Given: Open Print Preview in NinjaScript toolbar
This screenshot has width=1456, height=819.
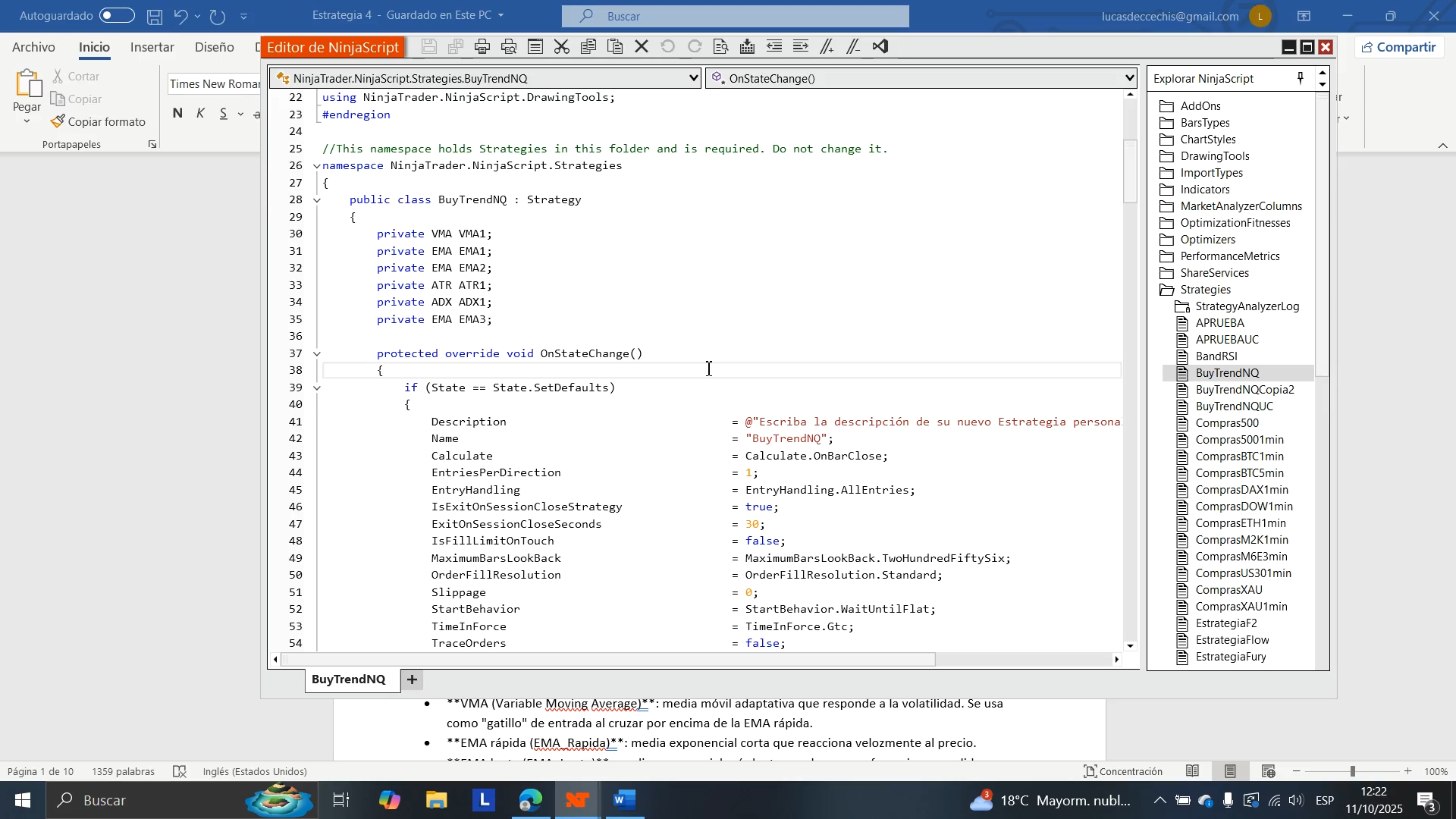Looking at the screenshot, I should [x=509, y=47].
